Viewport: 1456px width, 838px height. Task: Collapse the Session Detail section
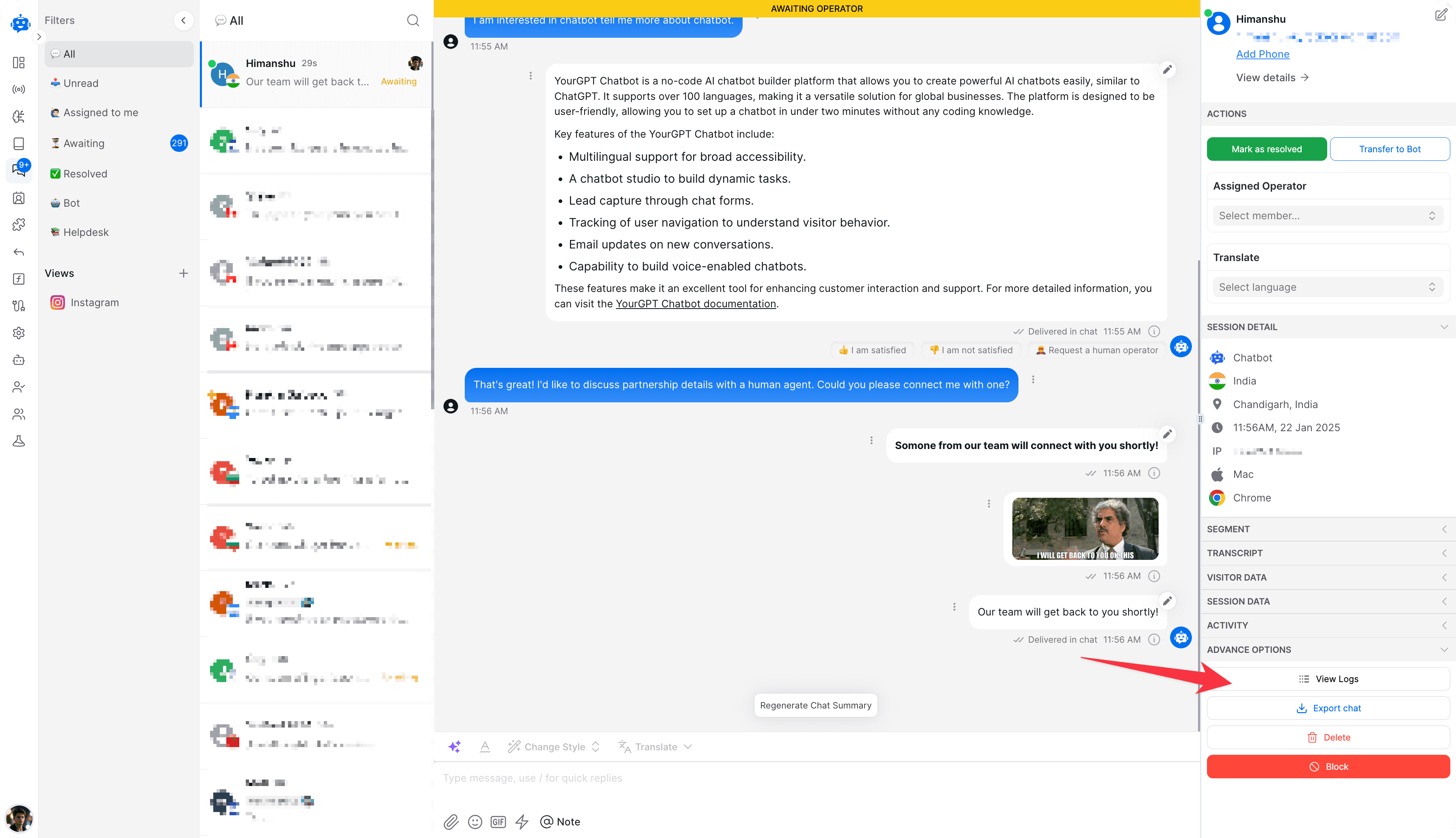coord(1444,326)
